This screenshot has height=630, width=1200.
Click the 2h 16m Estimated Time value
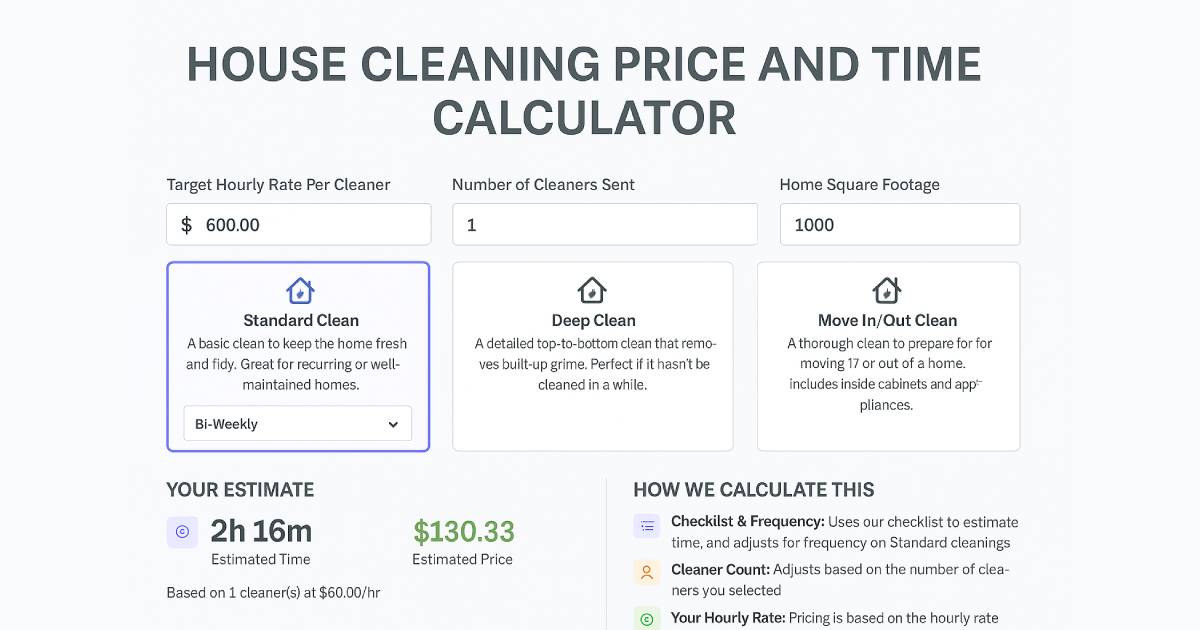tap(262, 530)
